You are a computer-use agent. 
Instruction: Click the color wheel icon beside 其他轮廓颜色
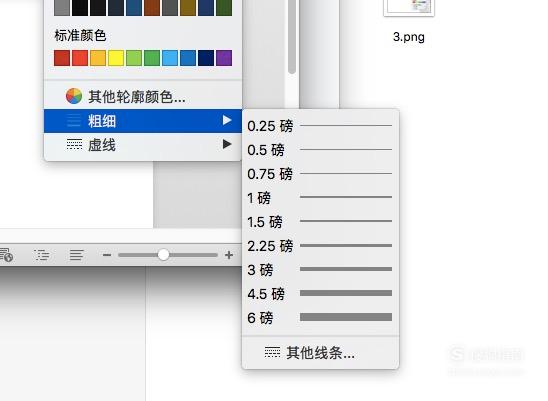click(x=74, y=96)
